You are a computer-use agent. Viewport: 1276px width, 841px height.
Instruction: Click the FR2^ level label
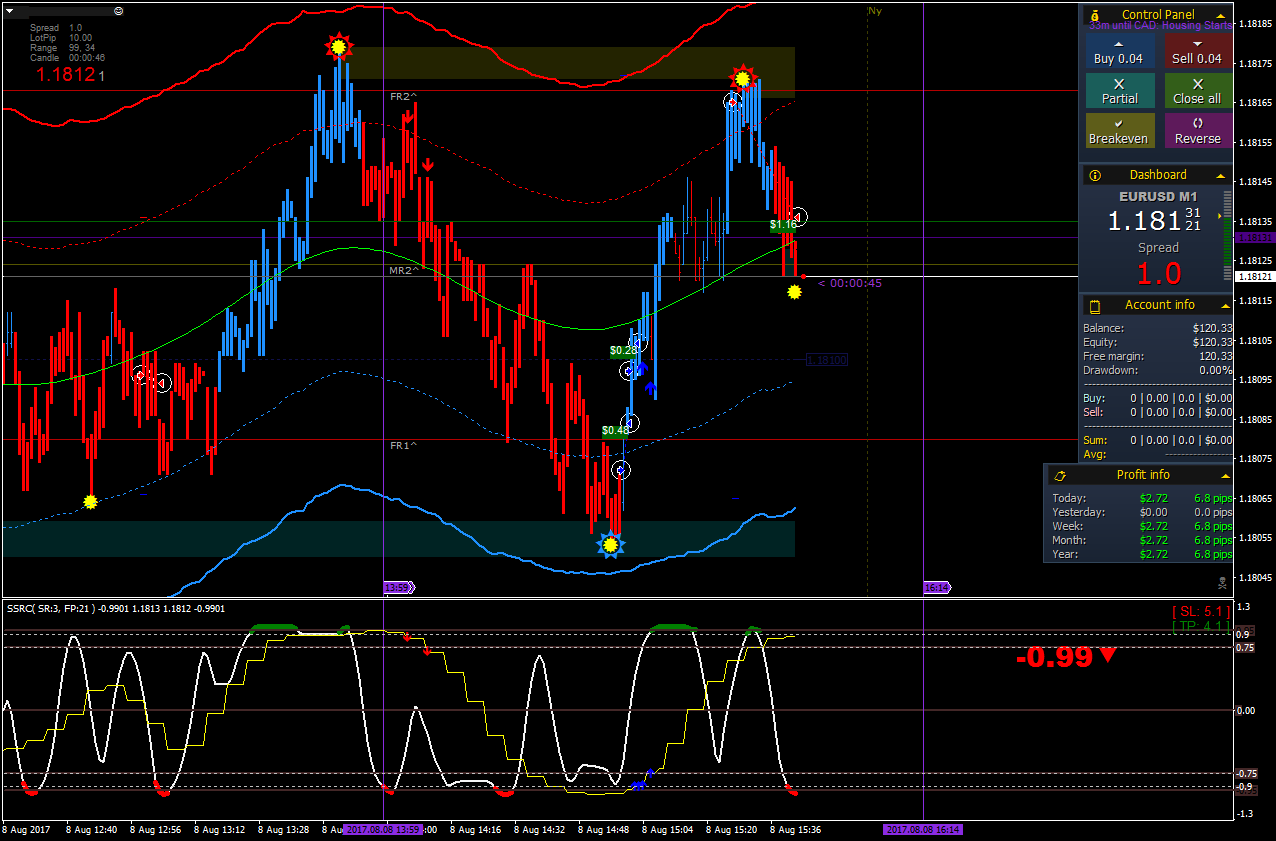(404, 97)
